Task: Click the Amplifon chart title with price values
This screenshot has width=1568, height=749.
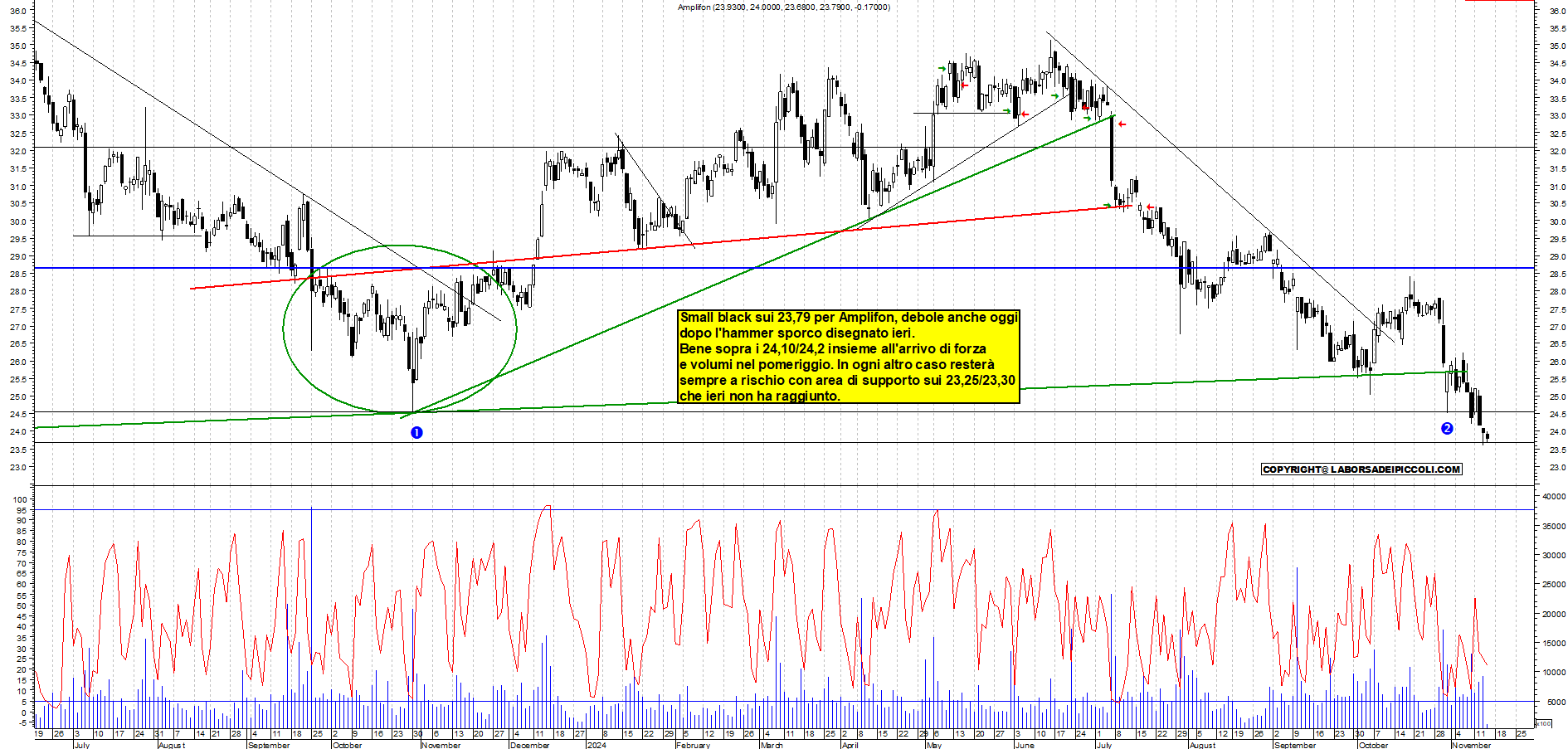Action: click(x=783, y=7)
